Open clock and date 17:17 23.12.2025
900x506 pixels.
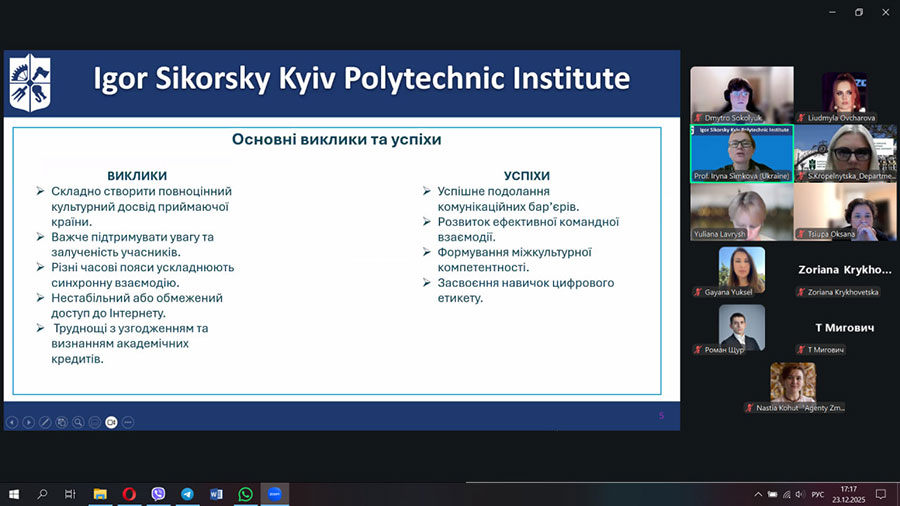[x=848, y=495]
